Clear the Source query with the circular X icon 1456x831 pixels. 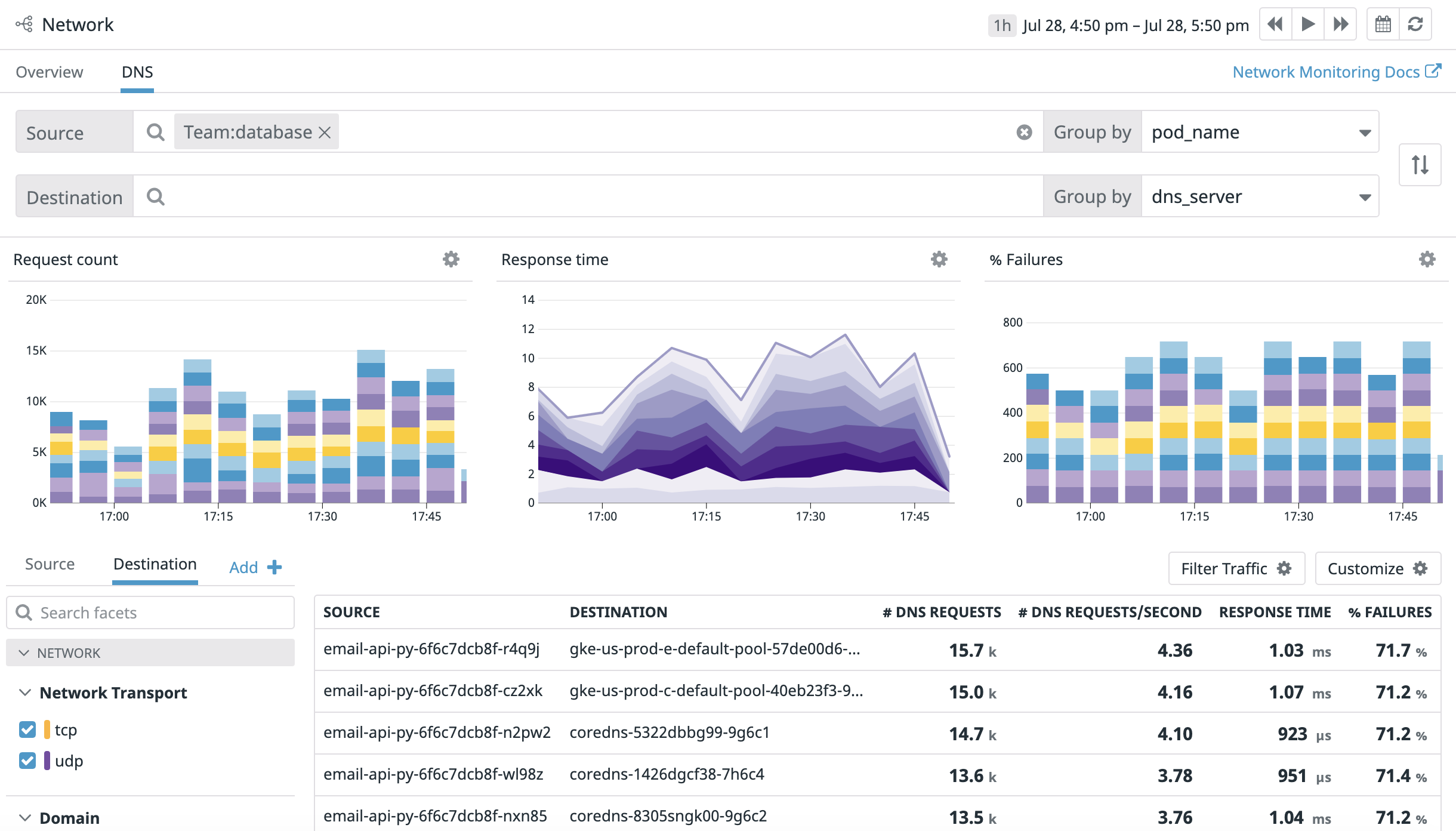pyautogui.click(x=1023, y=131)
